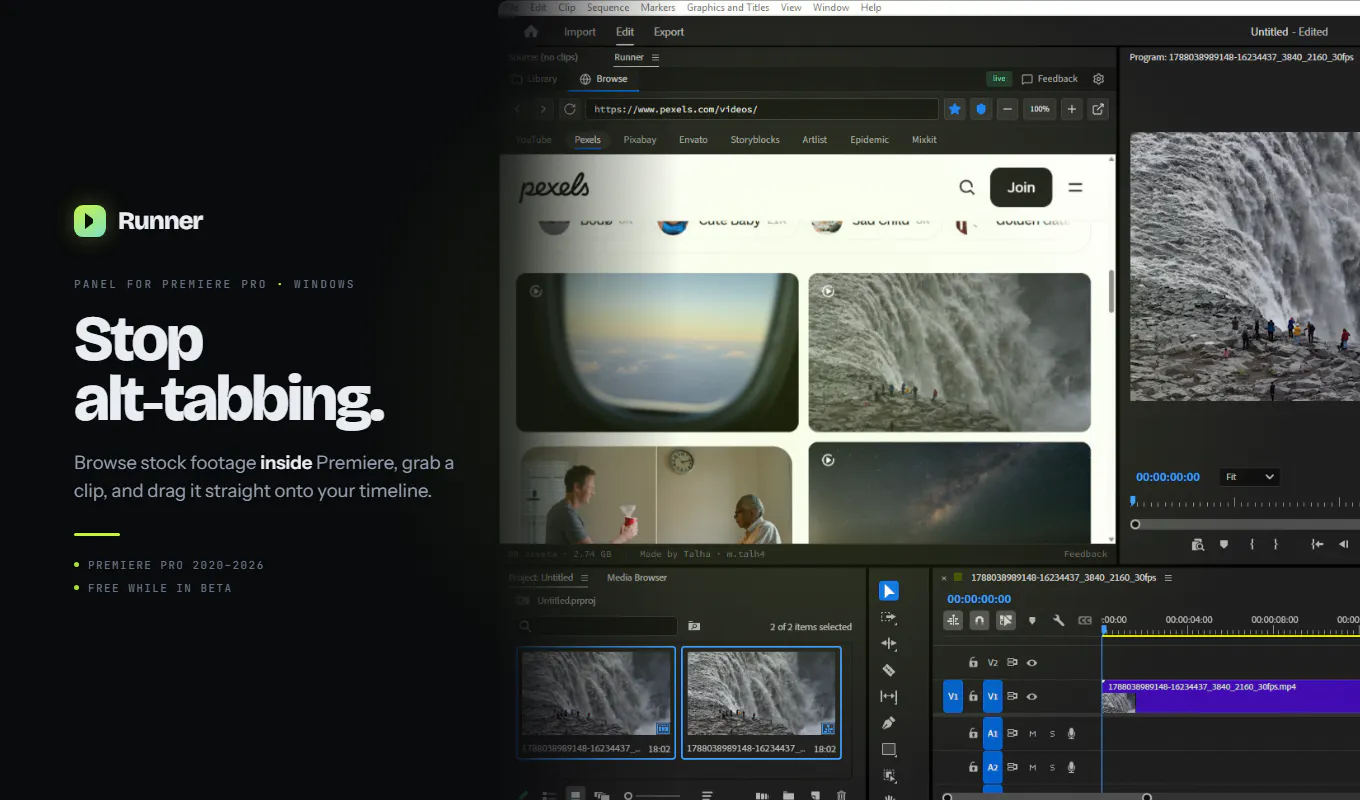1360x800 pixels.
Task: Open the Runner panel menu
Action: [x=656, y=57]
